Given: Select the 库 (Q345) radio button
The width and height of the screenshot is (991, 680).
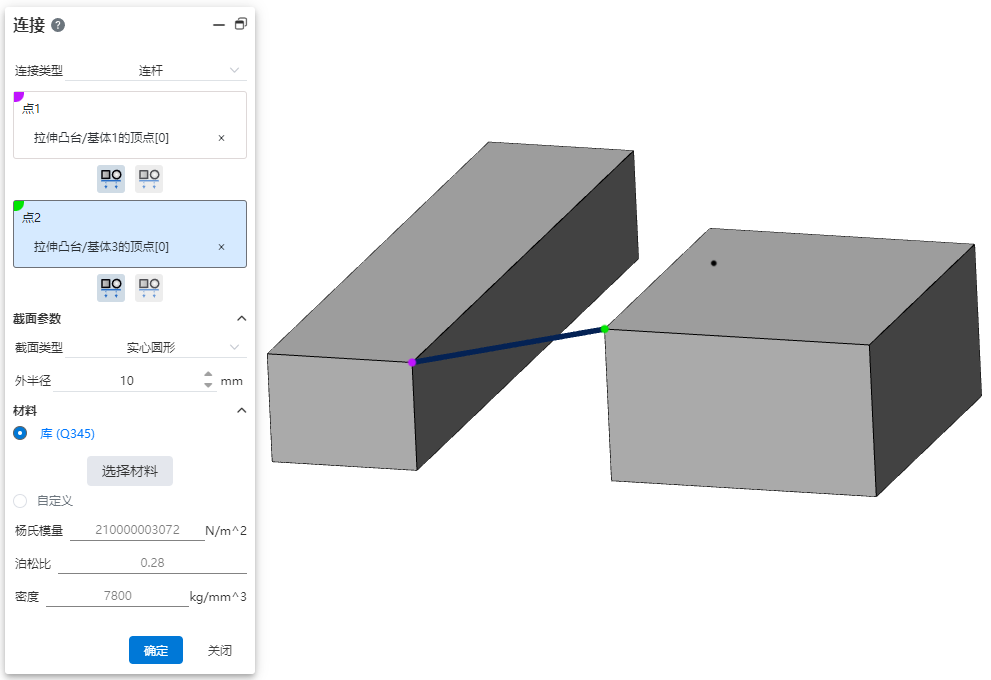Looking at the screenshot, I should (x=20, y=433).
